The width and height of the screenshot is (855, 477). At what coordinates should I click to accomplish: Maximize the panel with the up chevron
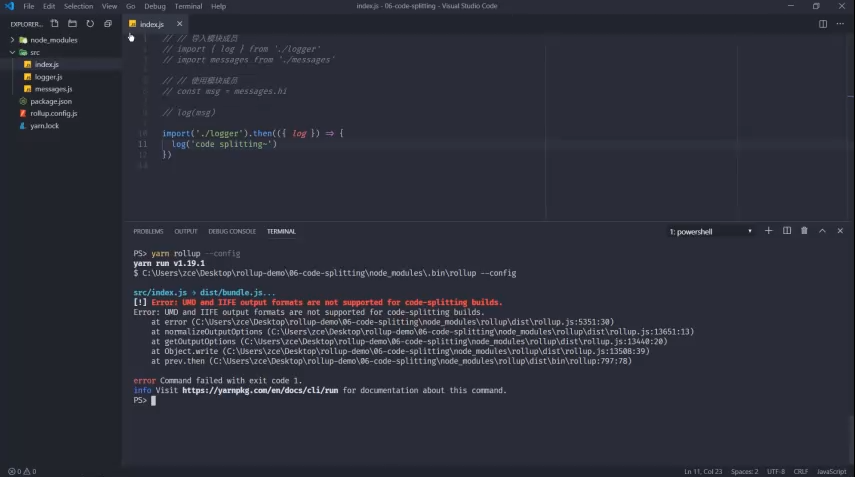[x=822, y=231]
